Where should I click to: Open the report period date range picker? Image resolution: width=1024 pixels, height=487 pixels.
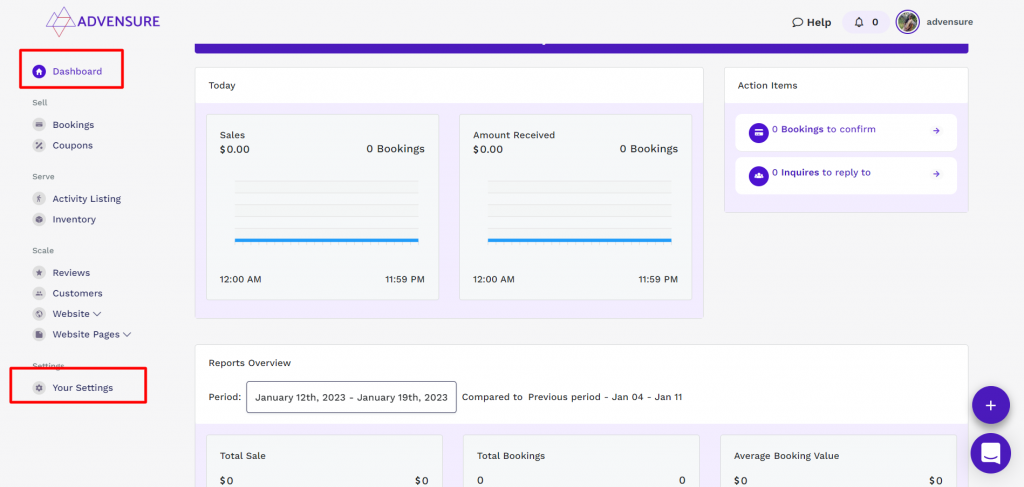(351, 397)
